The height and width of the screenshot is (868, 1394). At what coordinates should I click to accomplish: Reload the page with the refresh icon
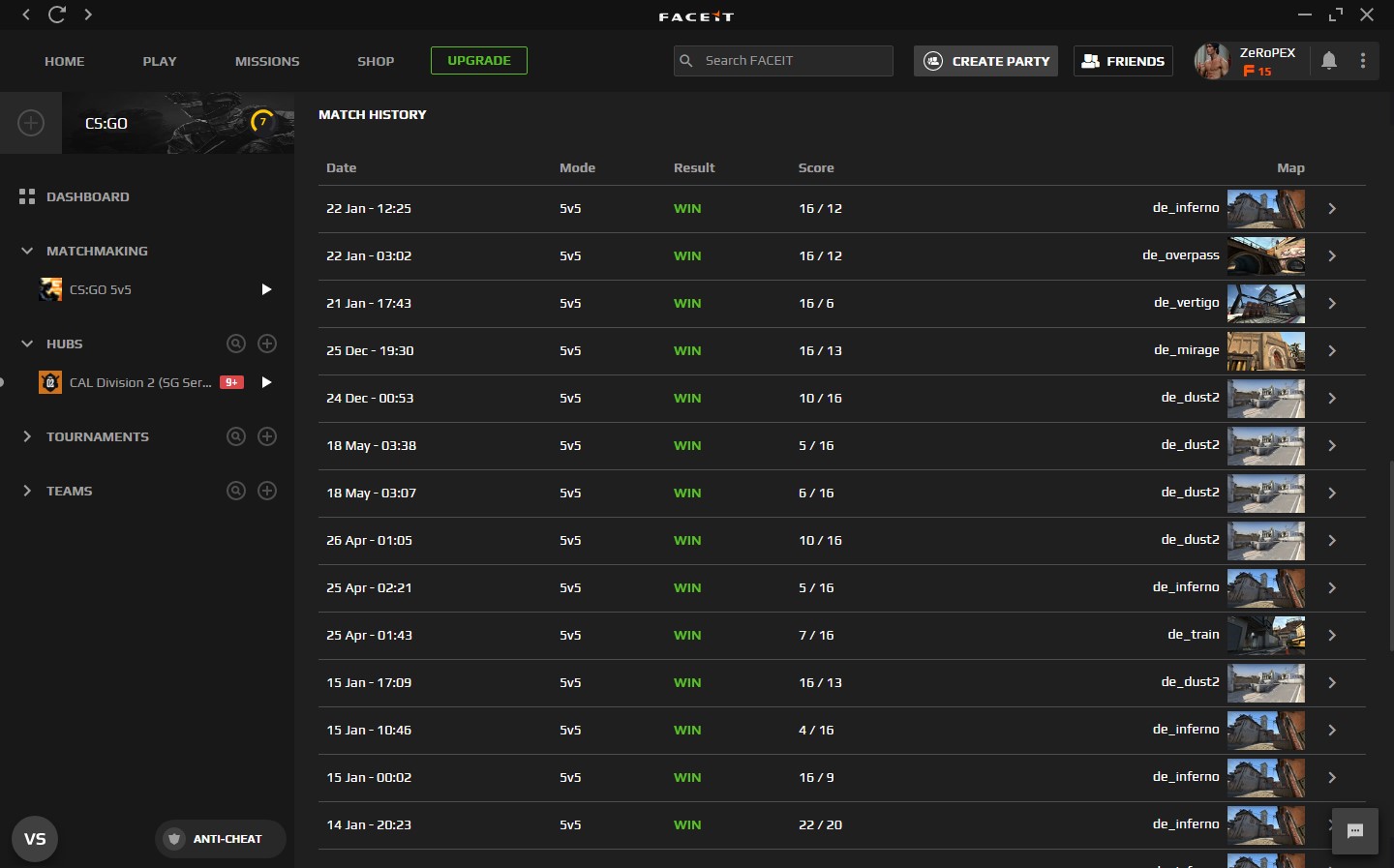click(57, 15)
